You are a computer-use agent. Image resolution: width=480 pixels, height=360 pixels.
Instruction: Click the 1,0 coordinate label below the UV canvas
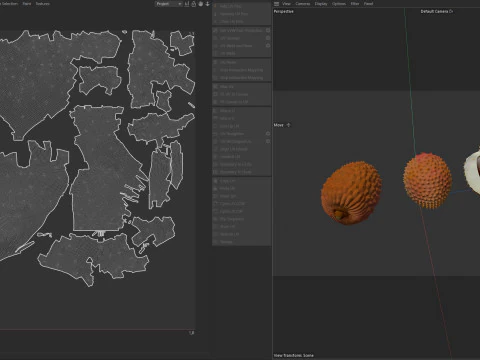[x=191, y=333]
